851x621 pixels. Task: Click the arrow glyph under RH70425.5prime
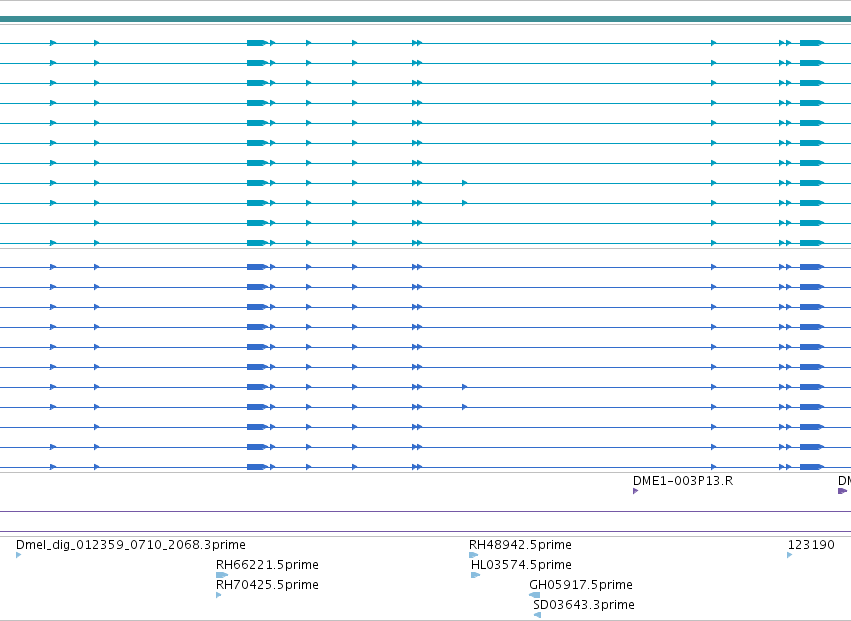click(x=219, y=595)
